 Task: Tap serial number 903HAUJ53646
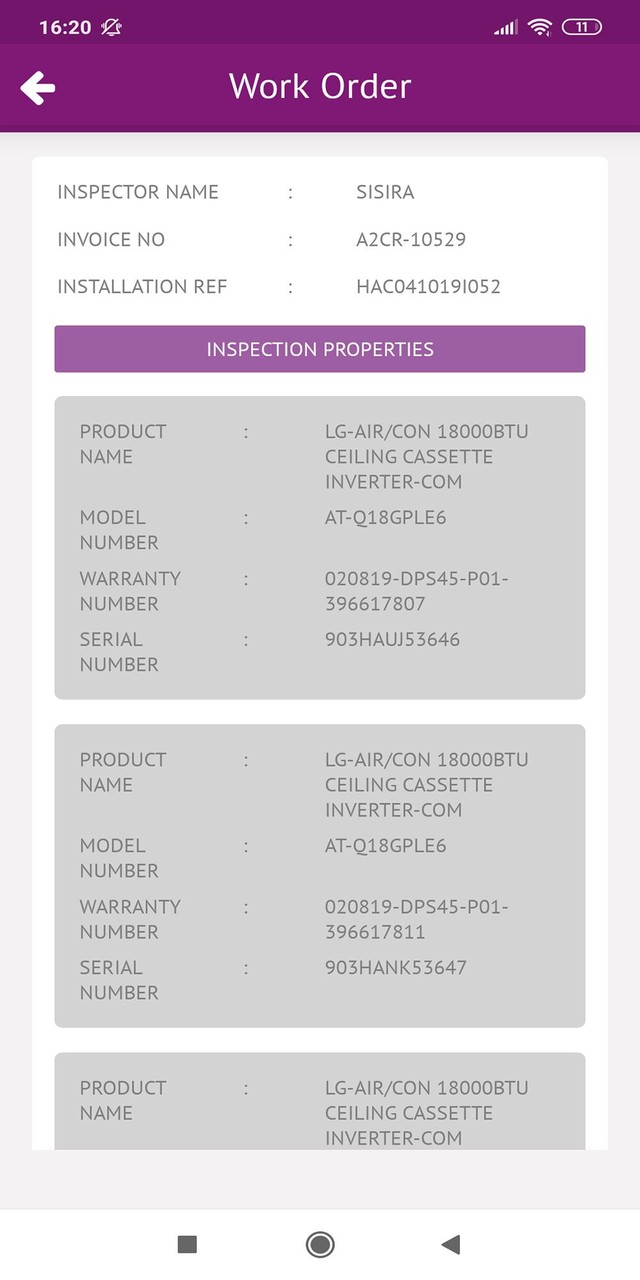[390, 640]
